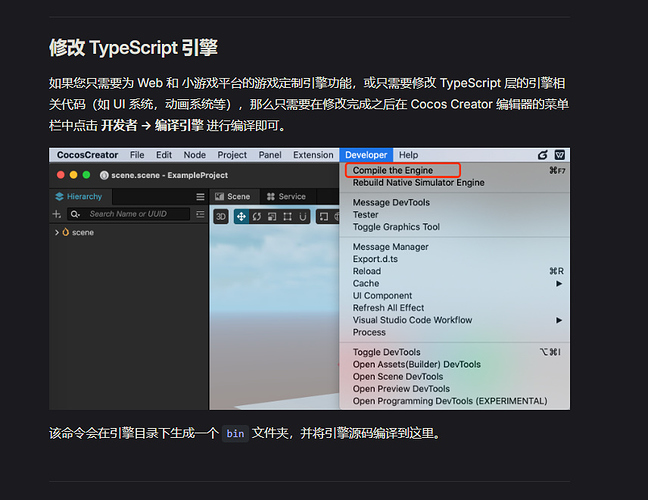Click the scene file icon in title bar
Screen dimensions: 648x500
pyautogui.click(x=104, y=175)
